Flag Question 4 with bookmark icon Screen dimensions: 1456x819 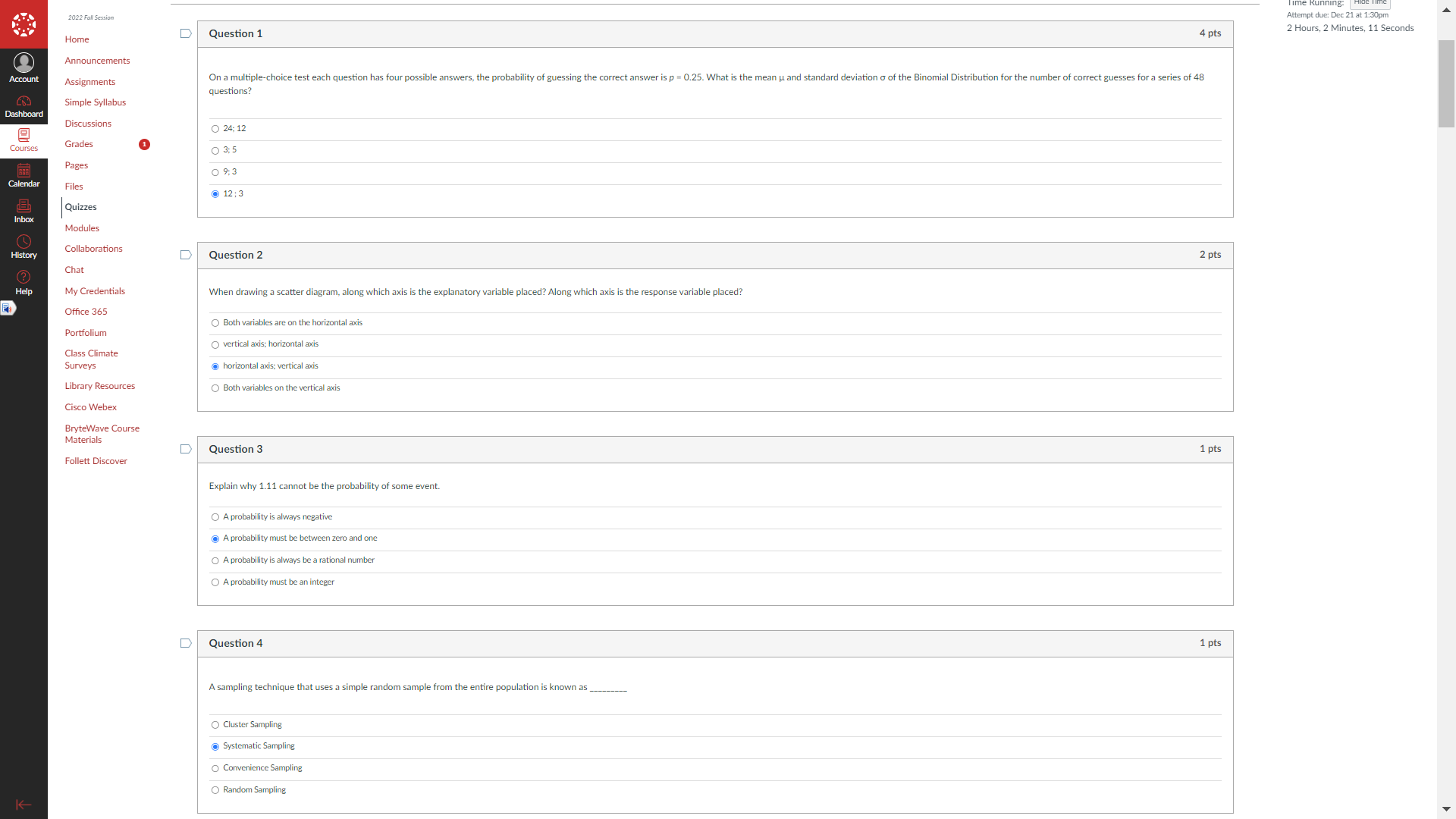[186, 644]
